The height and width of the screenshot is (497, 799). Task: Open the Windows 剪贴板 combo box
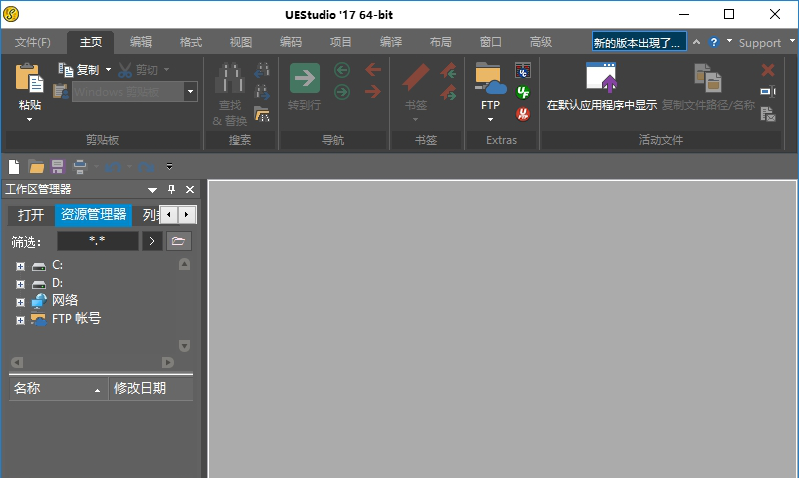191,92
